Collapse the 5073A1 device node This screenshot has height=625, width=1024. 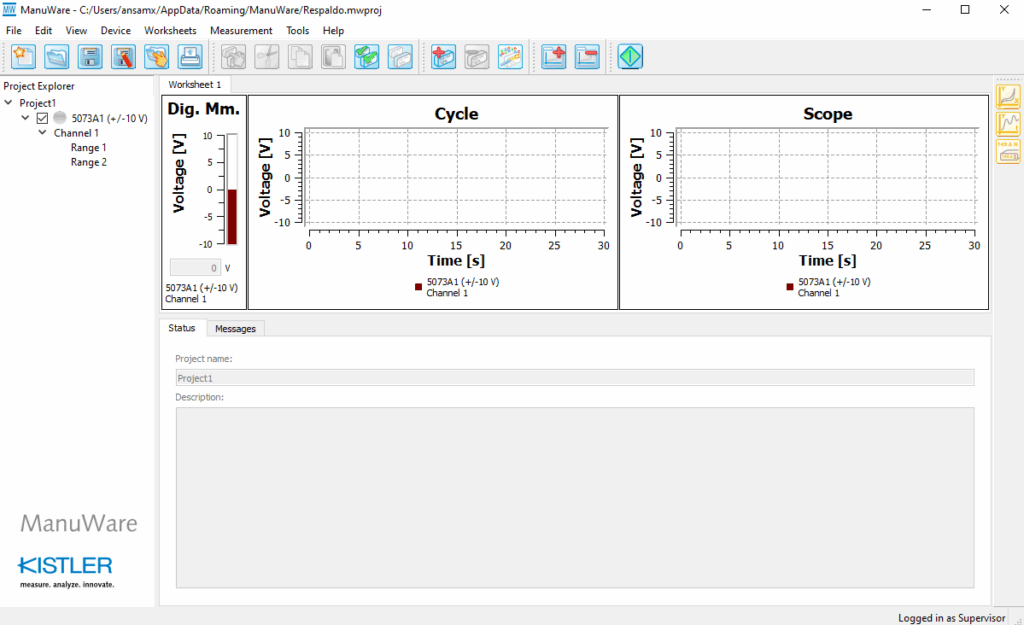click(26, 118)
